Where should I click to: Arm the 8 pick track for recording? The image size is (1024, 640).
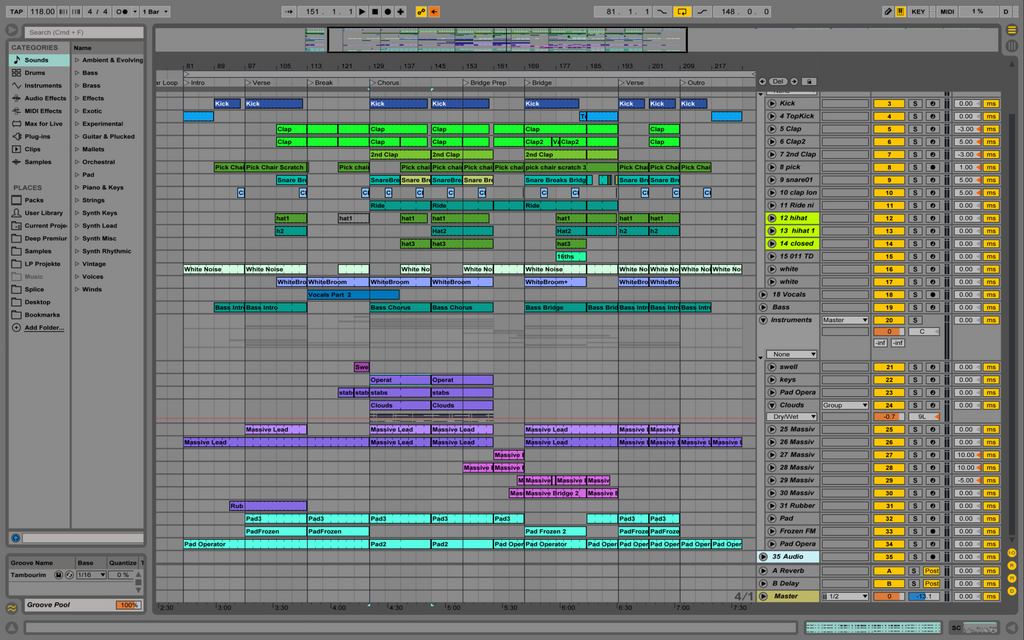point(932,167)
